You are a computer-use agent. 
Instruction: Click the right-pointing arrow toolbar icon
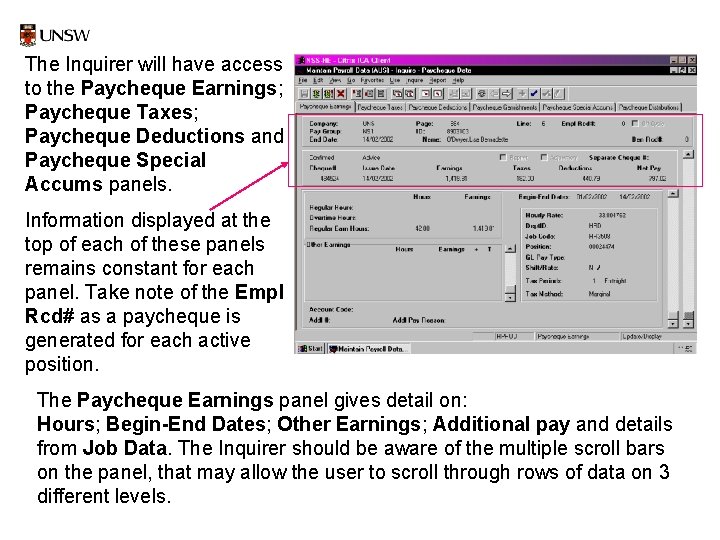(506, 94)
